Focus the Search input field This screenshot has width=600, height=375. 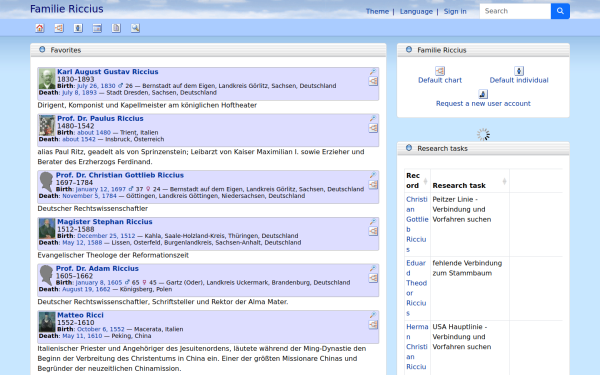(515, 11)
